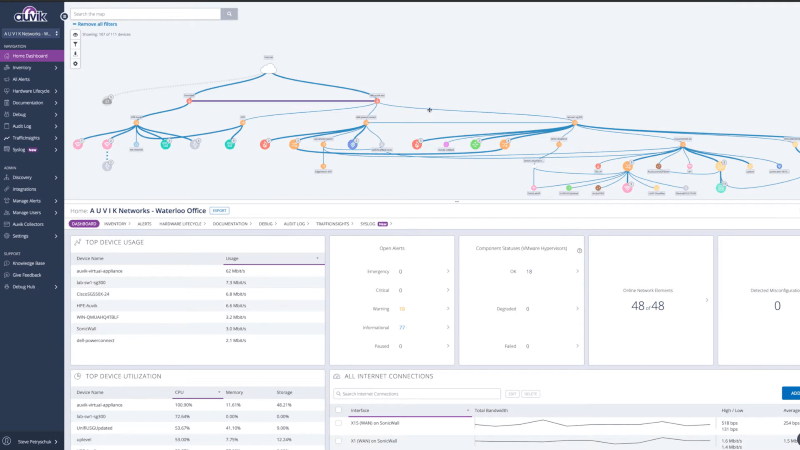Switch to the HARDWARE LIFECYCLE tab

(x=180, y=224)
